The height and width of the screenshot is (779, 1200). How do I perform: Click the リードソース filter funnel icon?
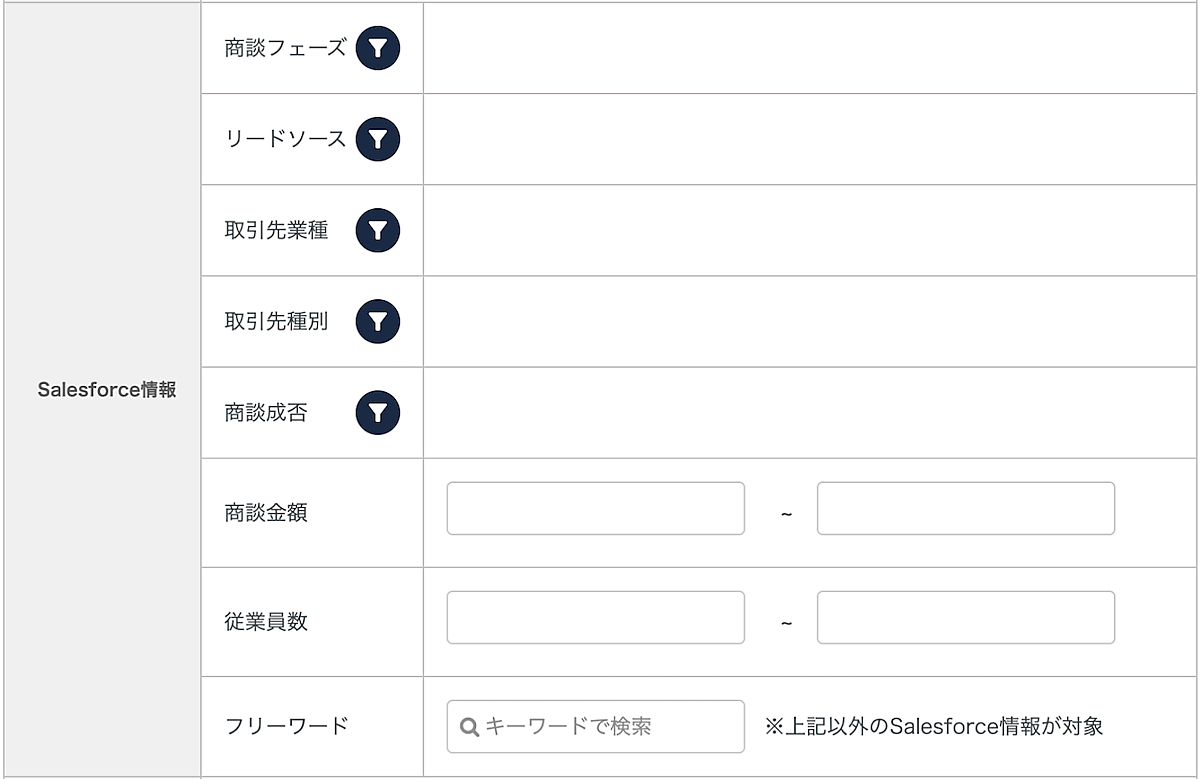click(x=378, y=140)
